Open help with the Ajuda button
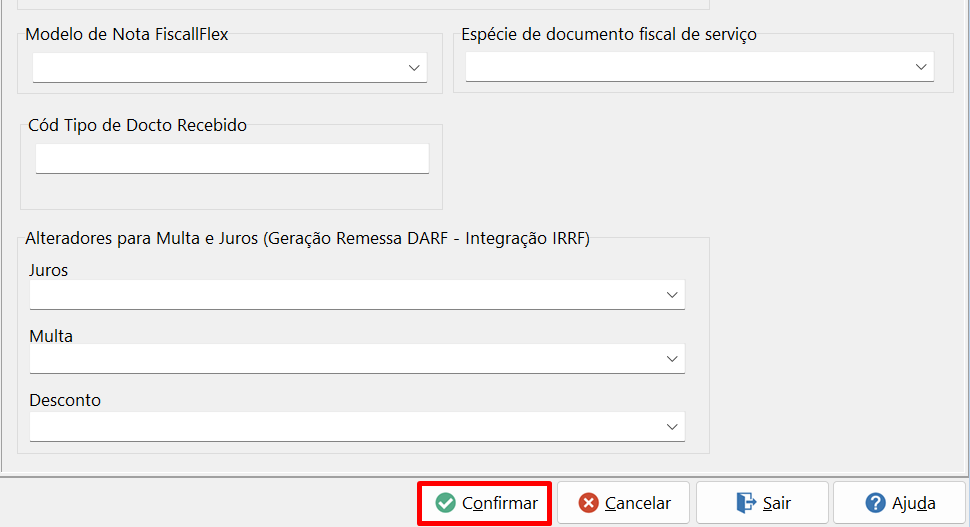The height and width of the screenshot is (527, 970). (899, 503)
